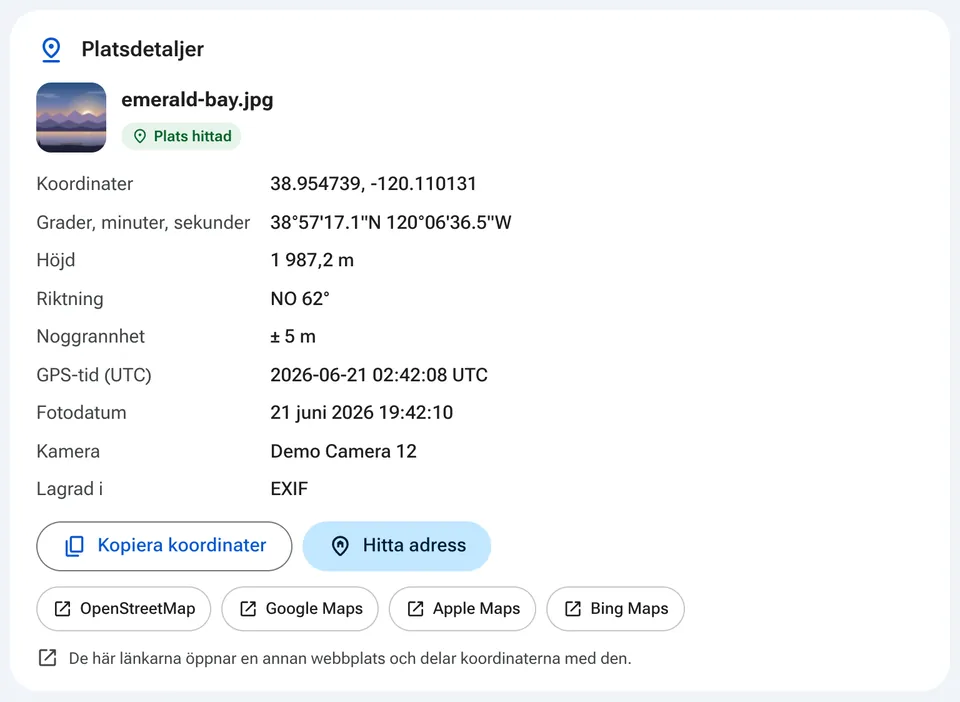Click external-link icon on Apple Maps button
The image size is (960, 702).
click(x=415, y=608)
